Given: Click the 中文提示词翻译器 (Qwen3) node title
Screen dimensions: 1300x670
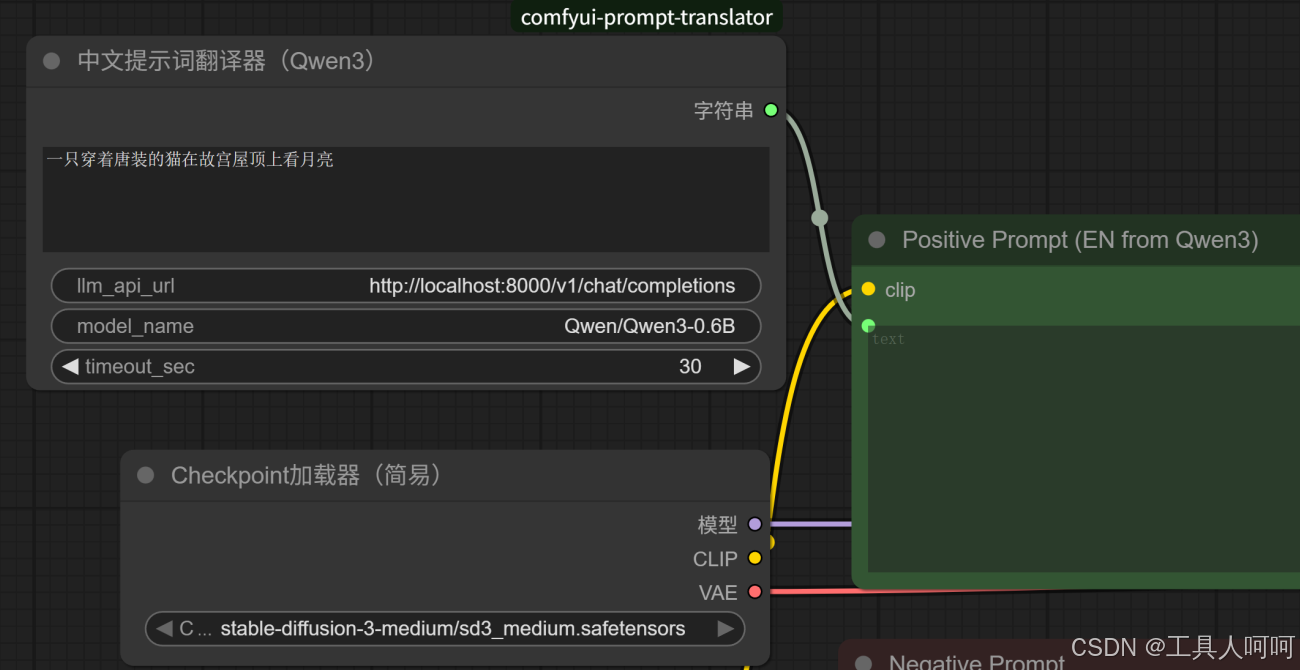Looking at the screenshot, I should tap(227, 62).
